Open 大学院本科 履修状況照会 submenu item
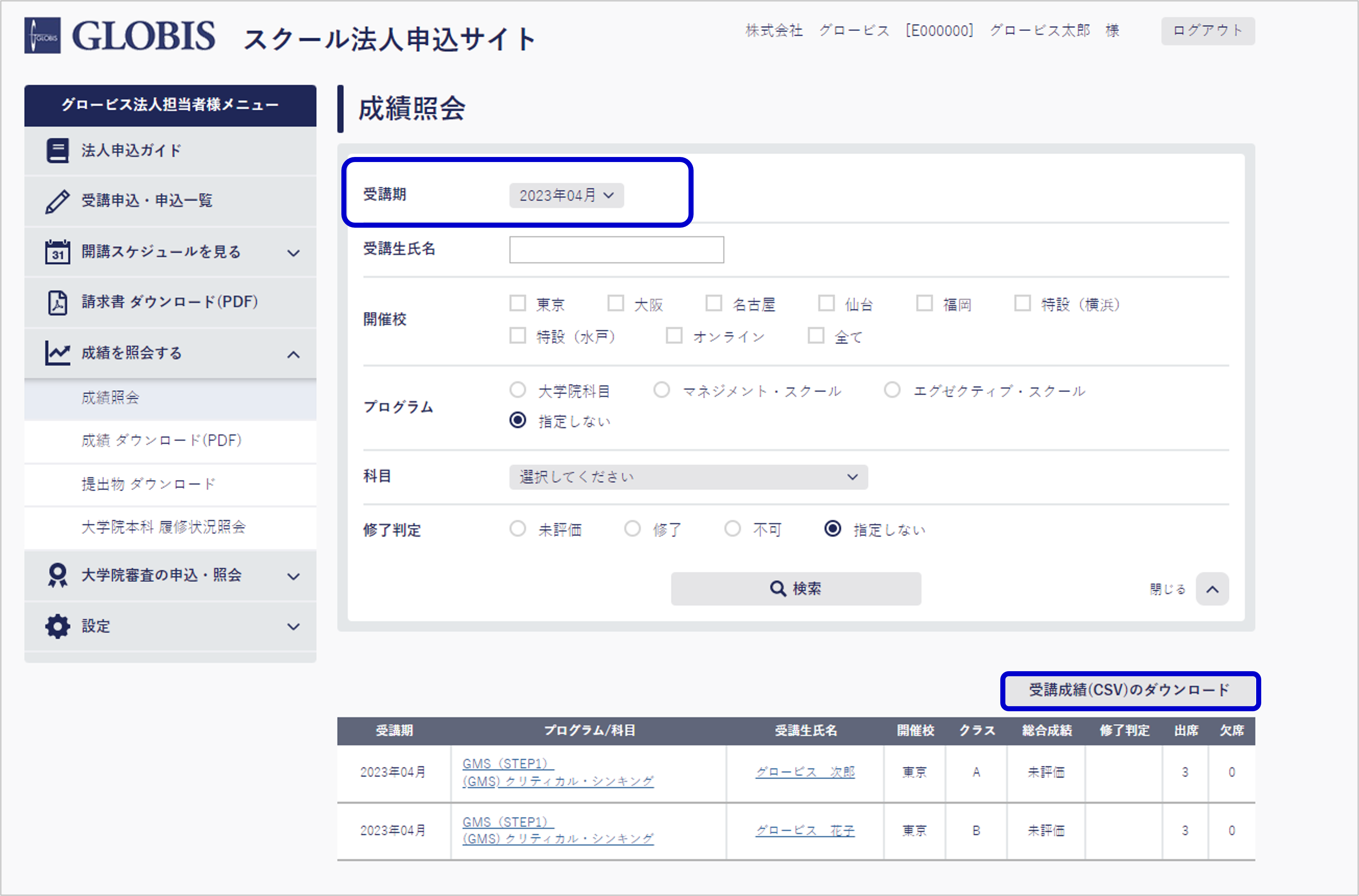1359x896 pixels. [x=170, y=528]
